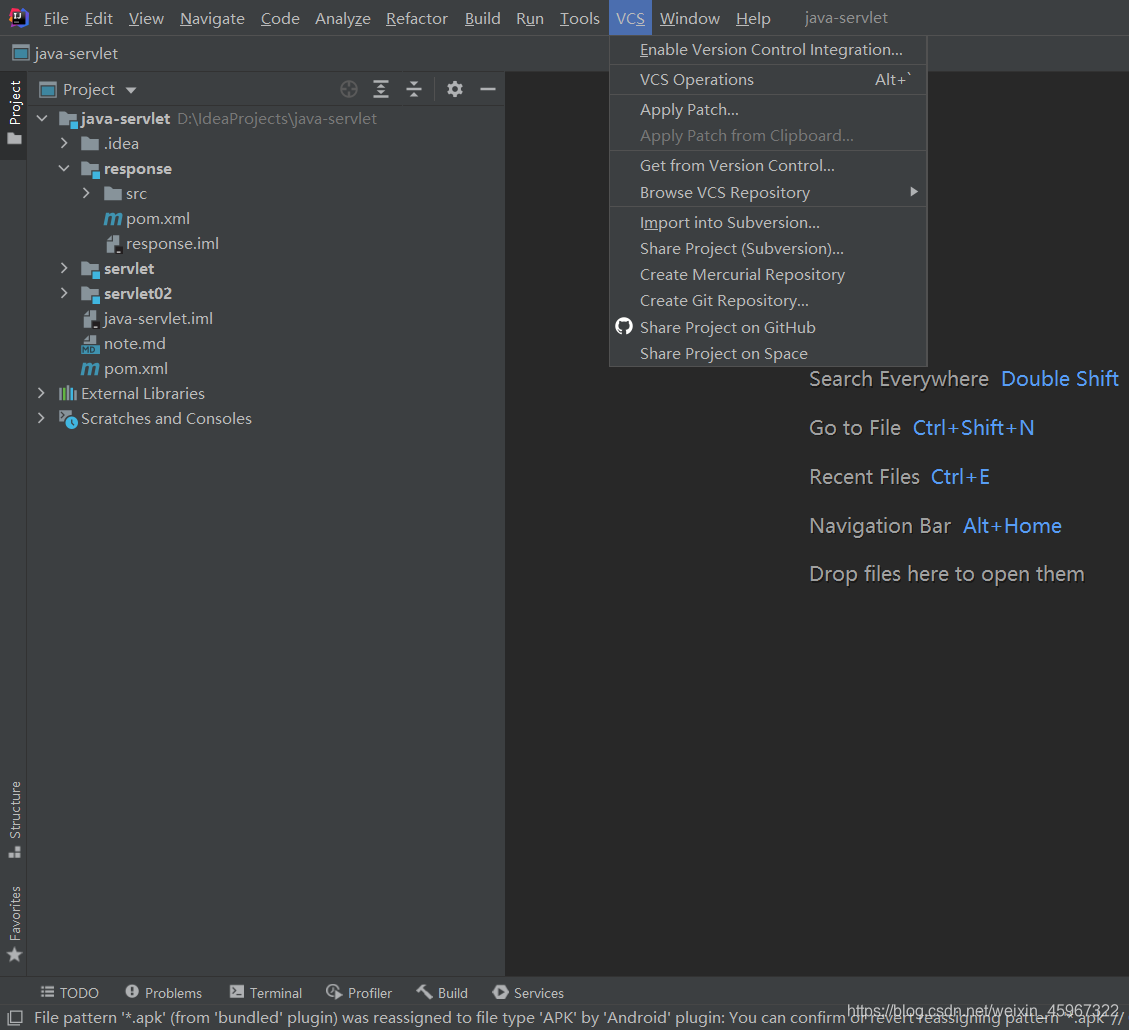Click the note.md markdown file icon
Image resolution: width=1129 pixels, height=1030 pixels.
[90, 344]
